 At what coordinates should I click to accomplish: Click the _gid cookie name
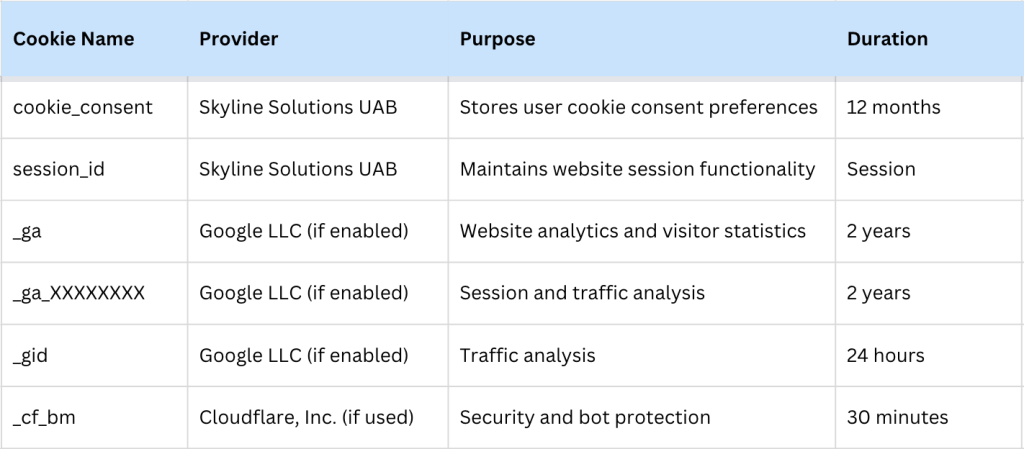coord(31,355)
